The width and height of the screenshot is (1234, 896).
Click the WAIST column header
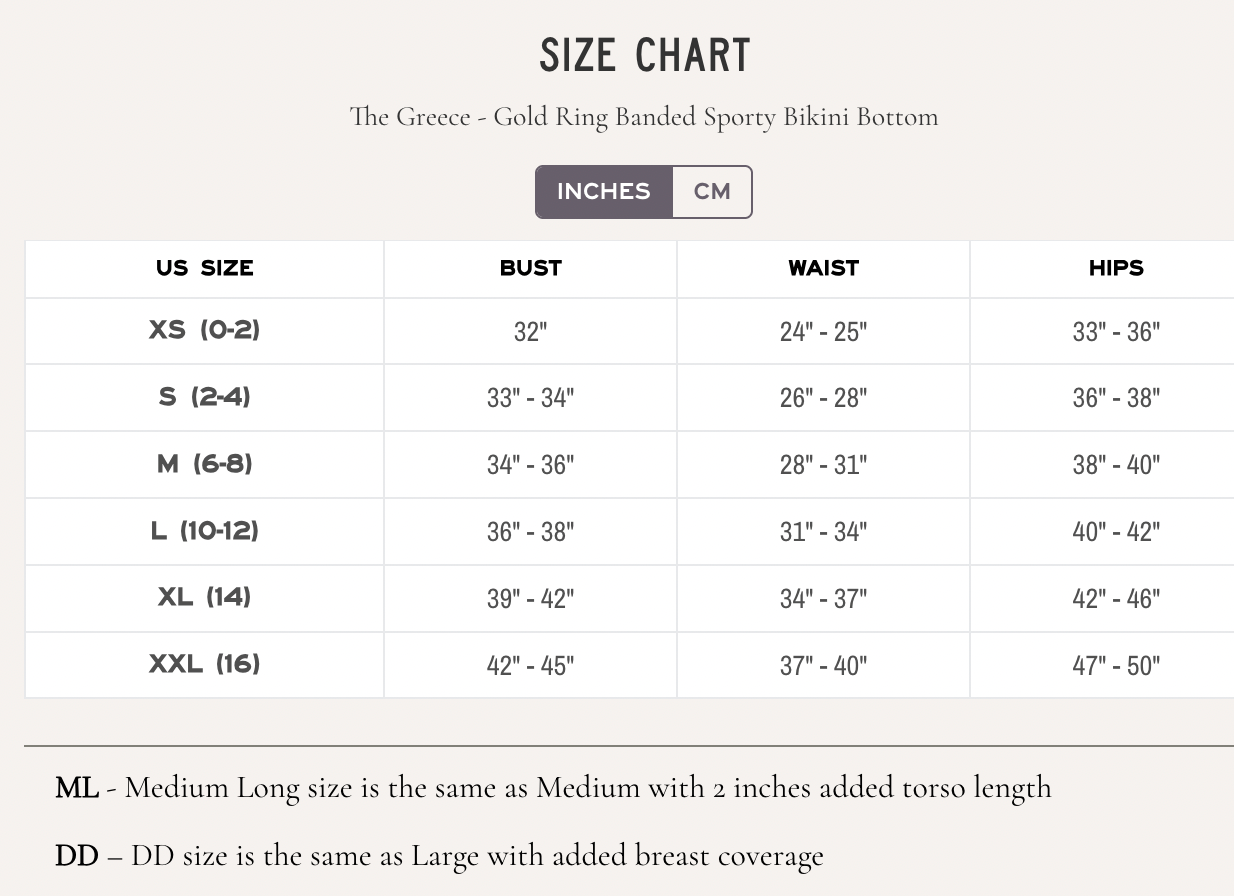click(823, 268)
